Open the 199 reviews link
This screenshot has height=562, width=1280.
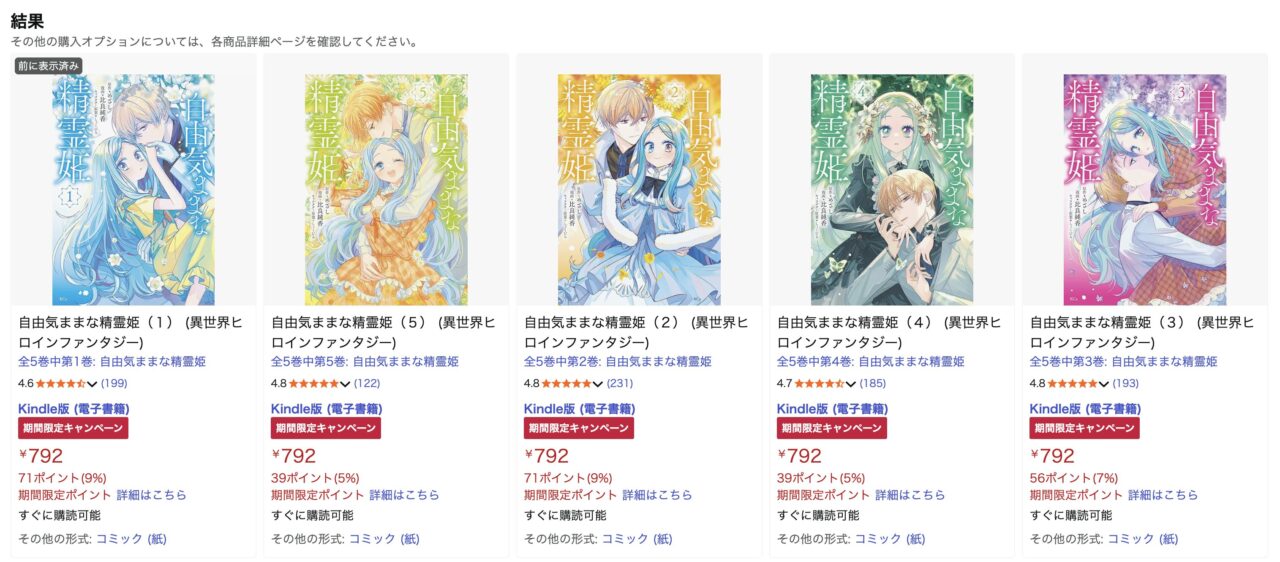(114, 383)
